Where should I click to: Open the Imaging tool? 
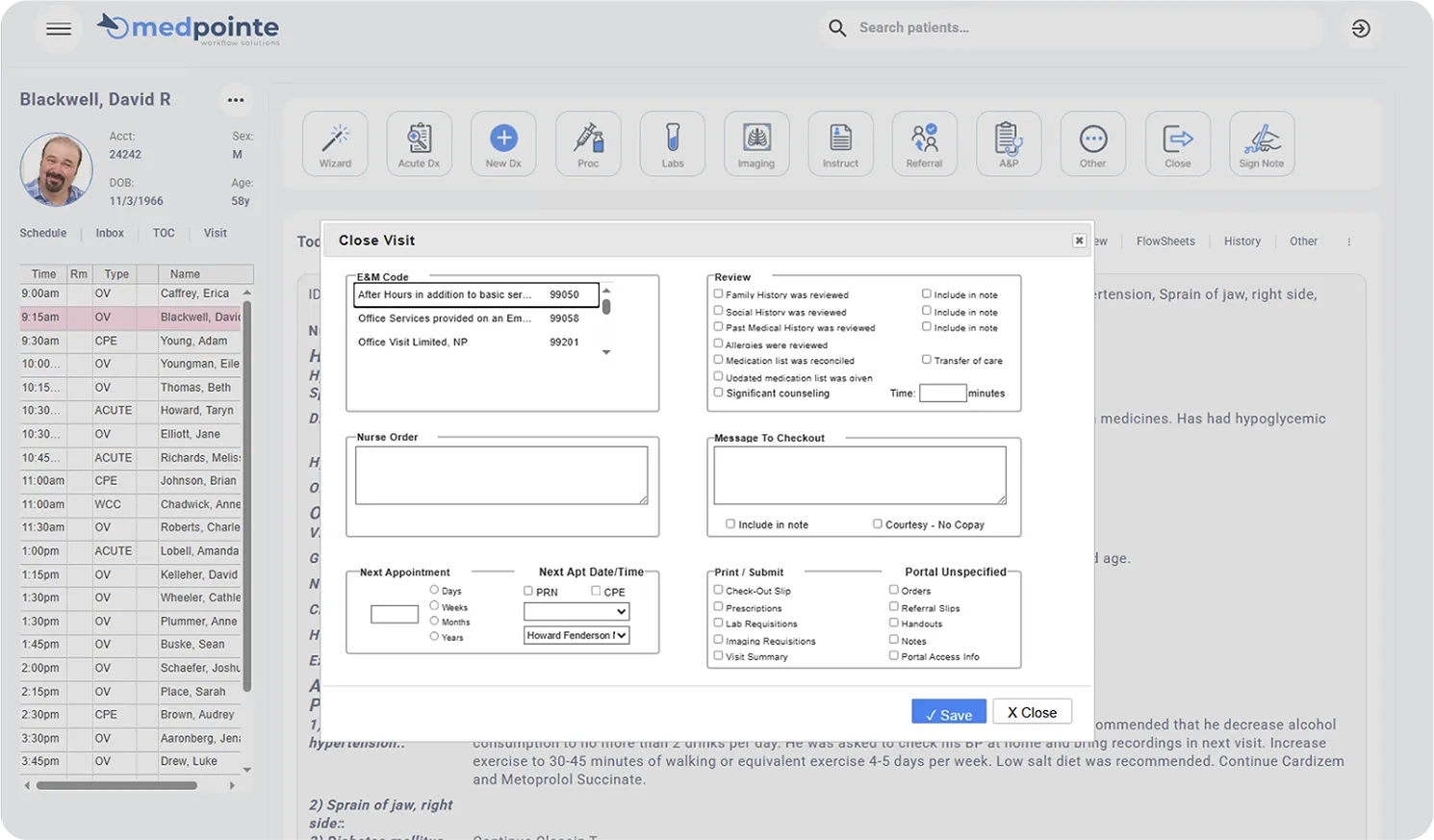[756, 143]
